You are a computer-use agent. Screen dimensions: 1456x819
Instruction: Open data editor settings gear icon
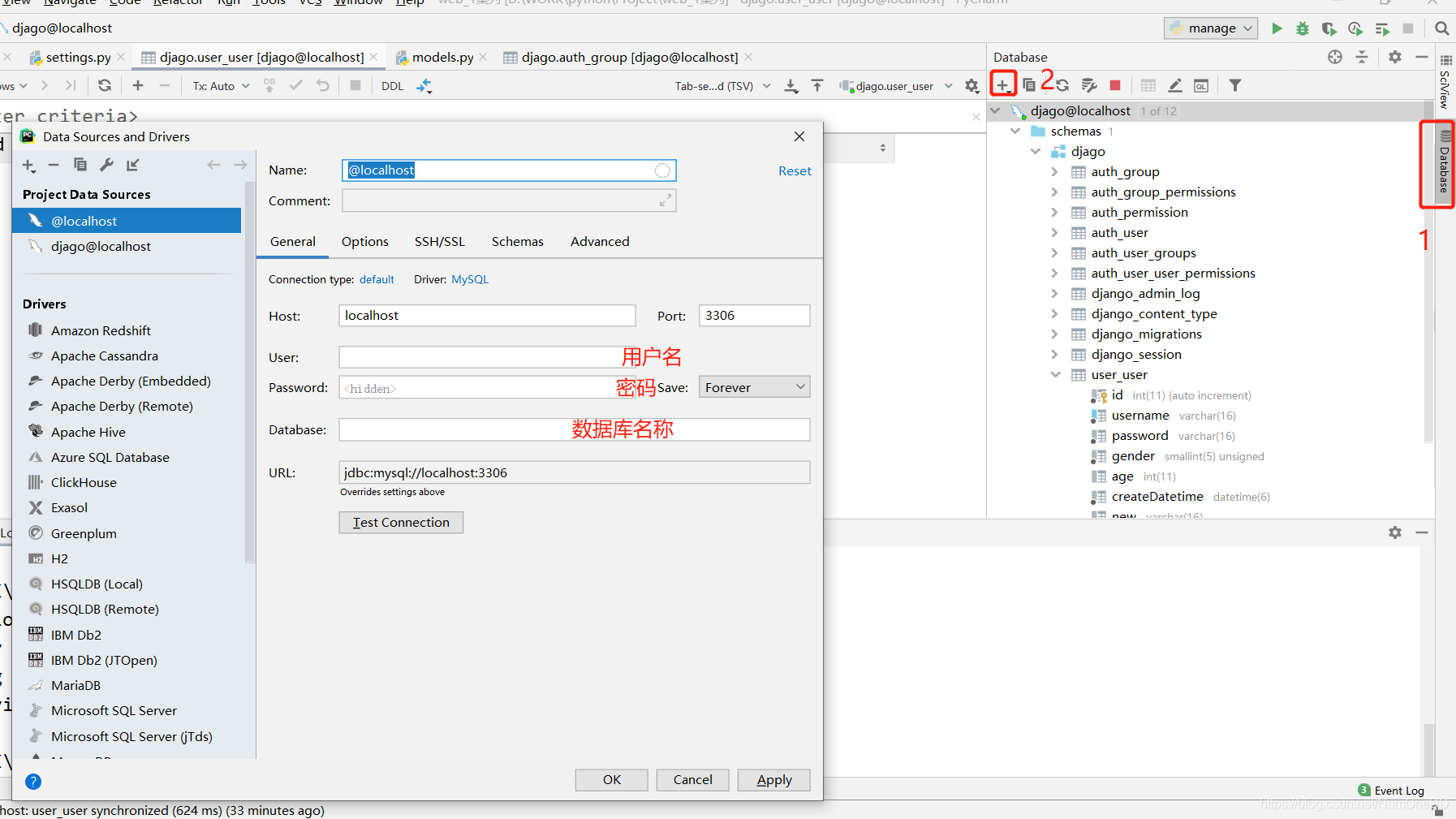point(971,86)
